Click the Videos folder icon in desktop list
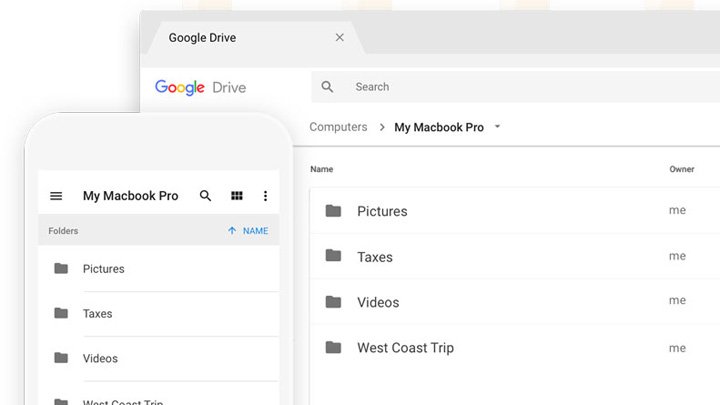The image size is (720, 405). click(333, 302)
